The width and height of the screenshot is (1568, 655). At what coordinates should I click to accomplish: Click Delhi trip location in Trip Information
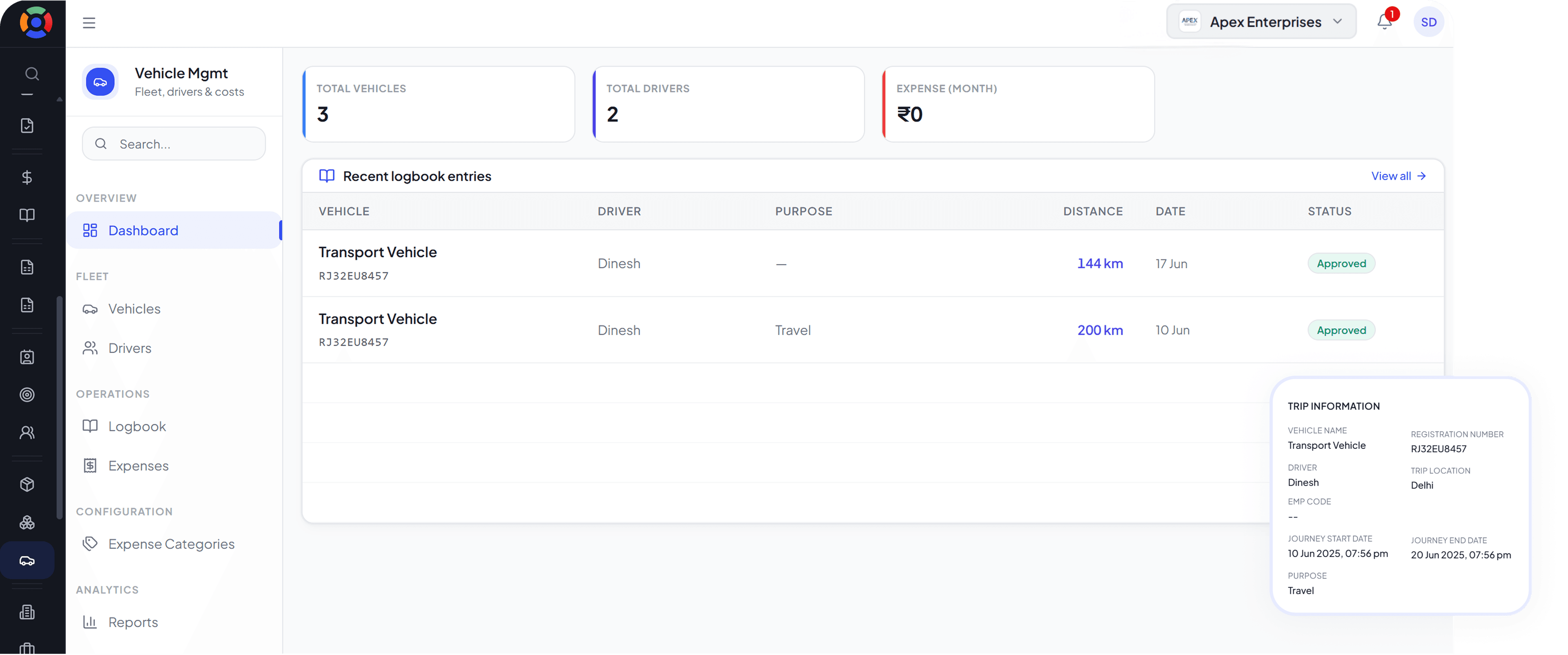[1421, 485]
